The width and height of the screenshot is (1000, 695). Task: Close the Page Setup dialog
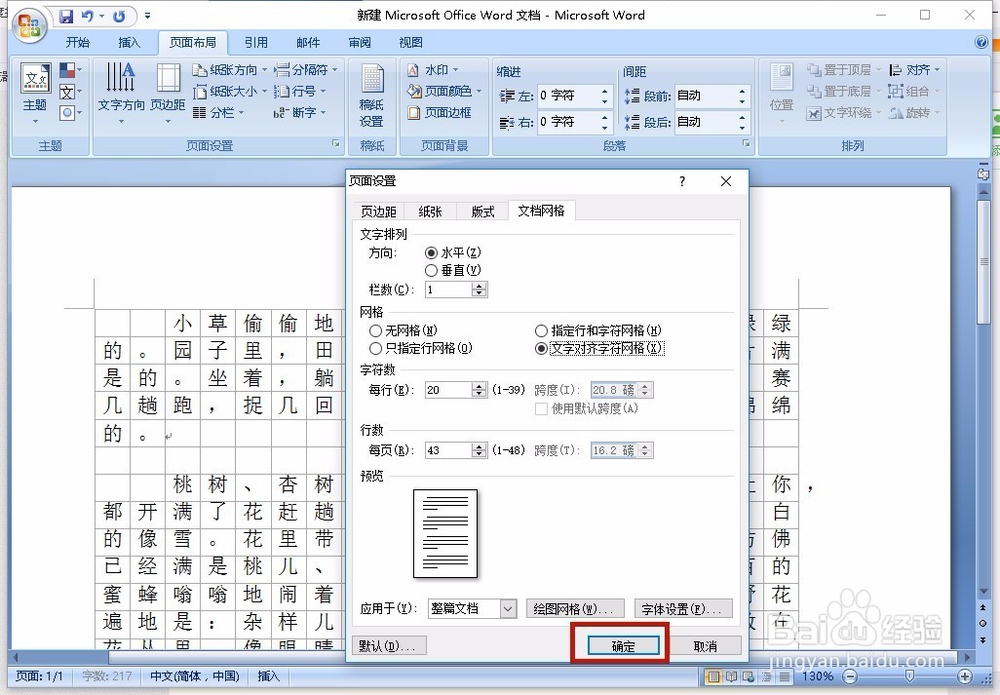tap(726, 181)
